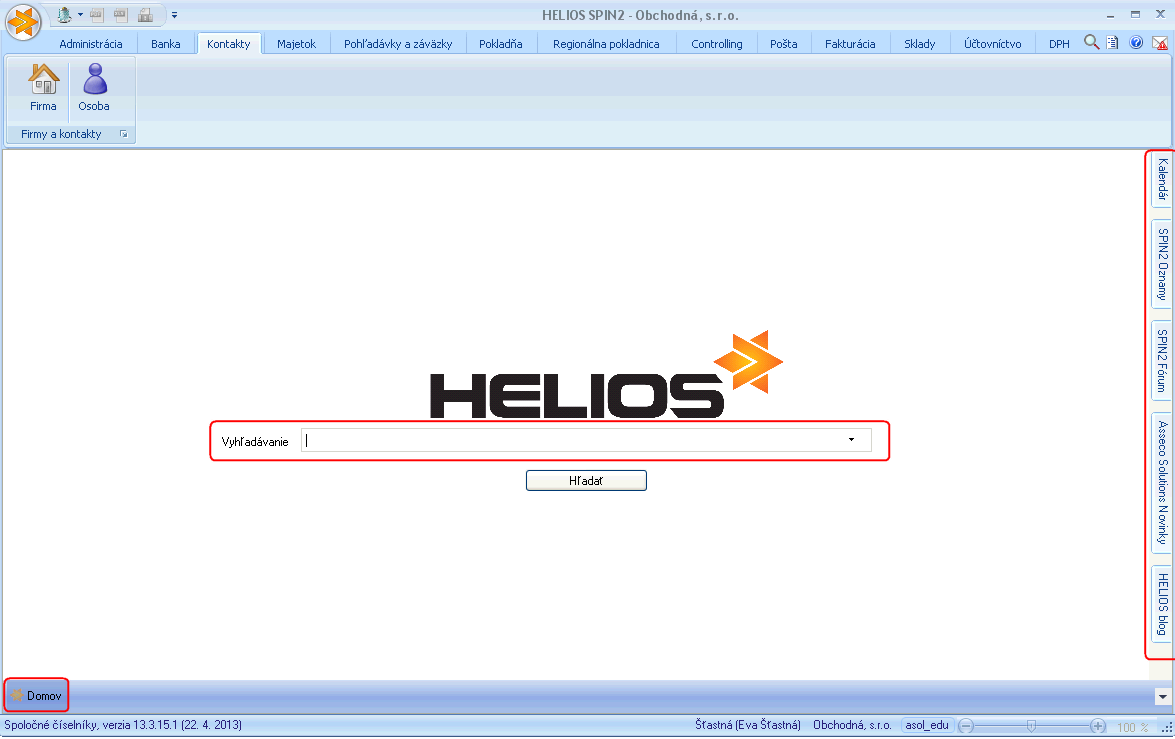1175x739 pixels.
Task: Click the zoom in plus button
Action: (x=1098, y=726)
